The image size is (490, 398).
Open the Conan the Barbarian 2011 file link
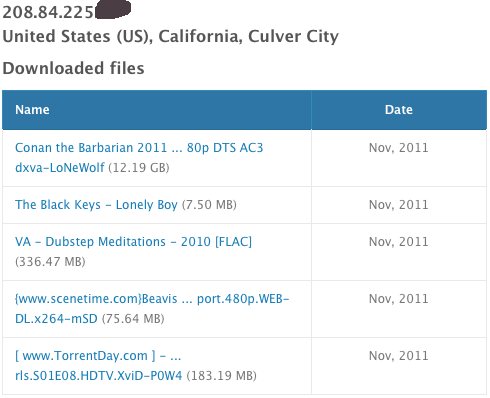[x=139, y=157]
